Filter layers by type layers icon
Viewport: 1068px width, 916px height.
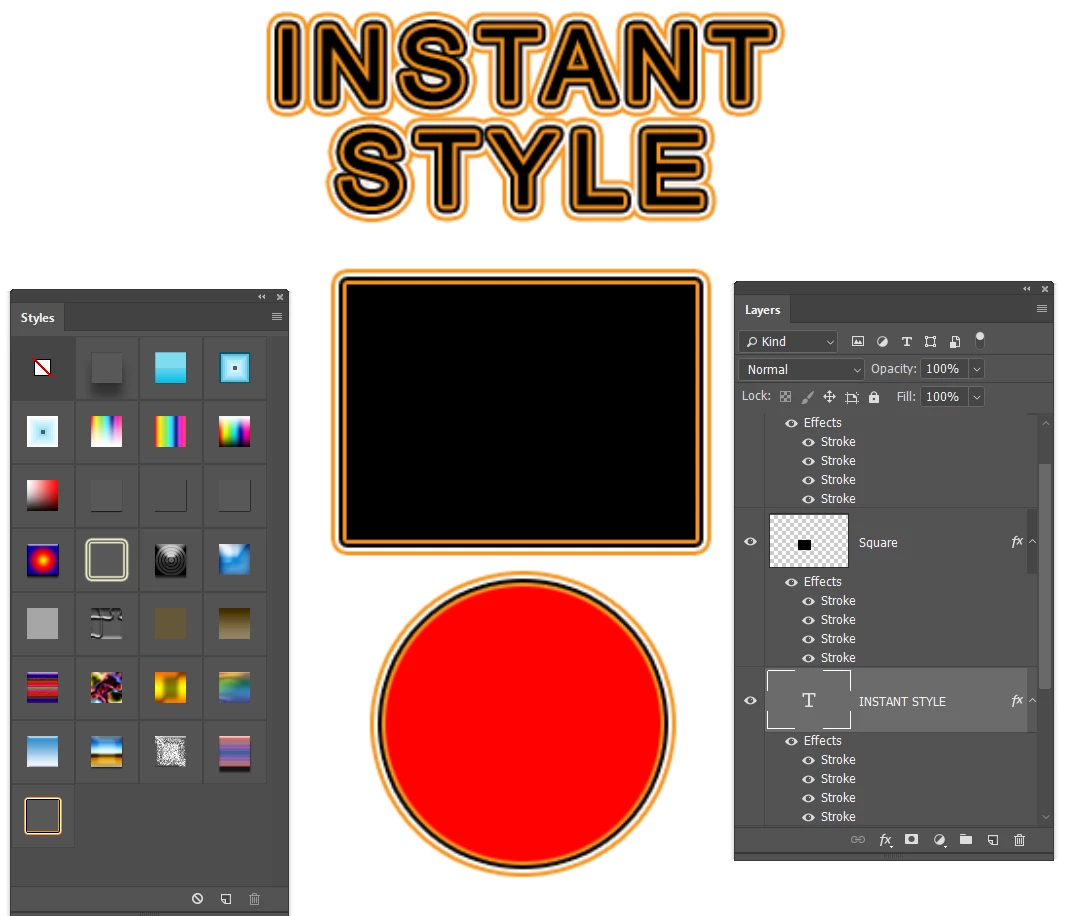[907, 341]
